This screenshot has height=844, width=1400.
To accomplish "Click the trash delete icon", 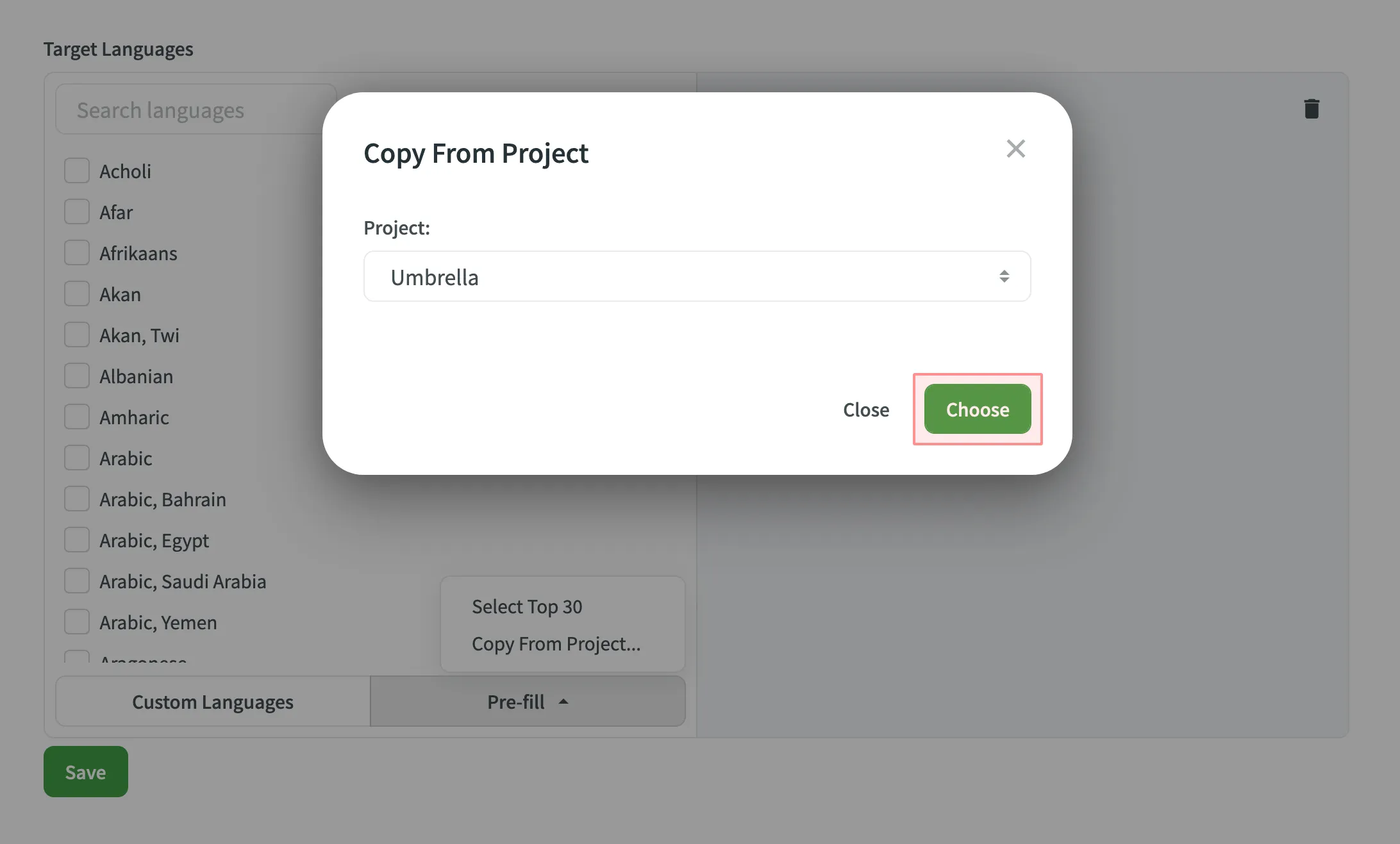I will [x=1311, y=108].
